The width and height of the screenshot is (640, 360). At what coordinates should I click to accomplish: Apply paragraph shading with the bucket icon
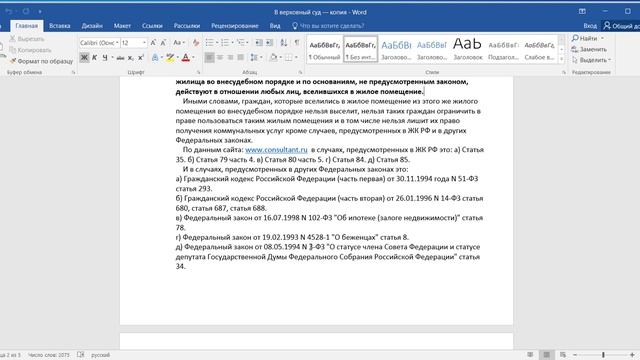tap(273, 58)
